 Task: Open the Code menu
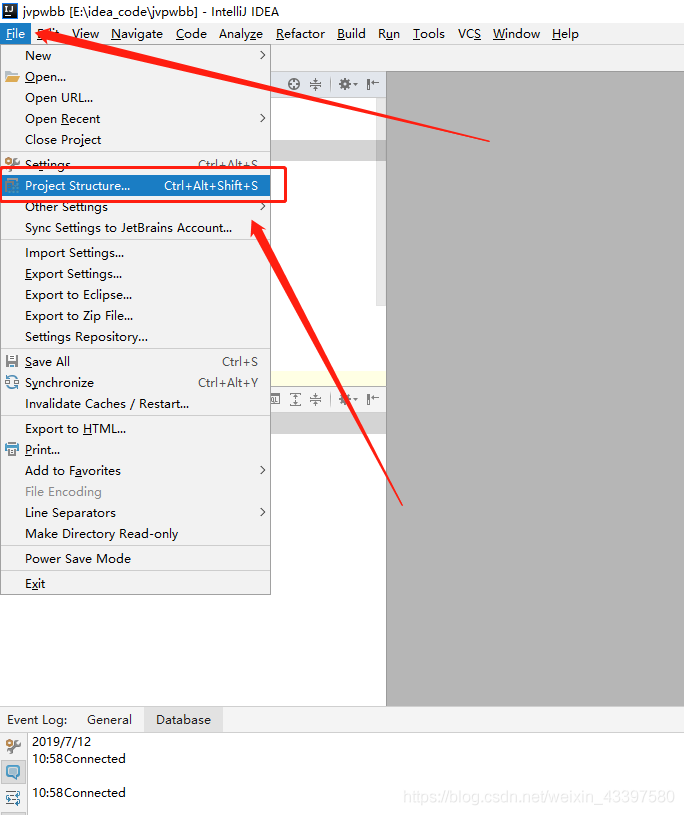click(191, 34)
